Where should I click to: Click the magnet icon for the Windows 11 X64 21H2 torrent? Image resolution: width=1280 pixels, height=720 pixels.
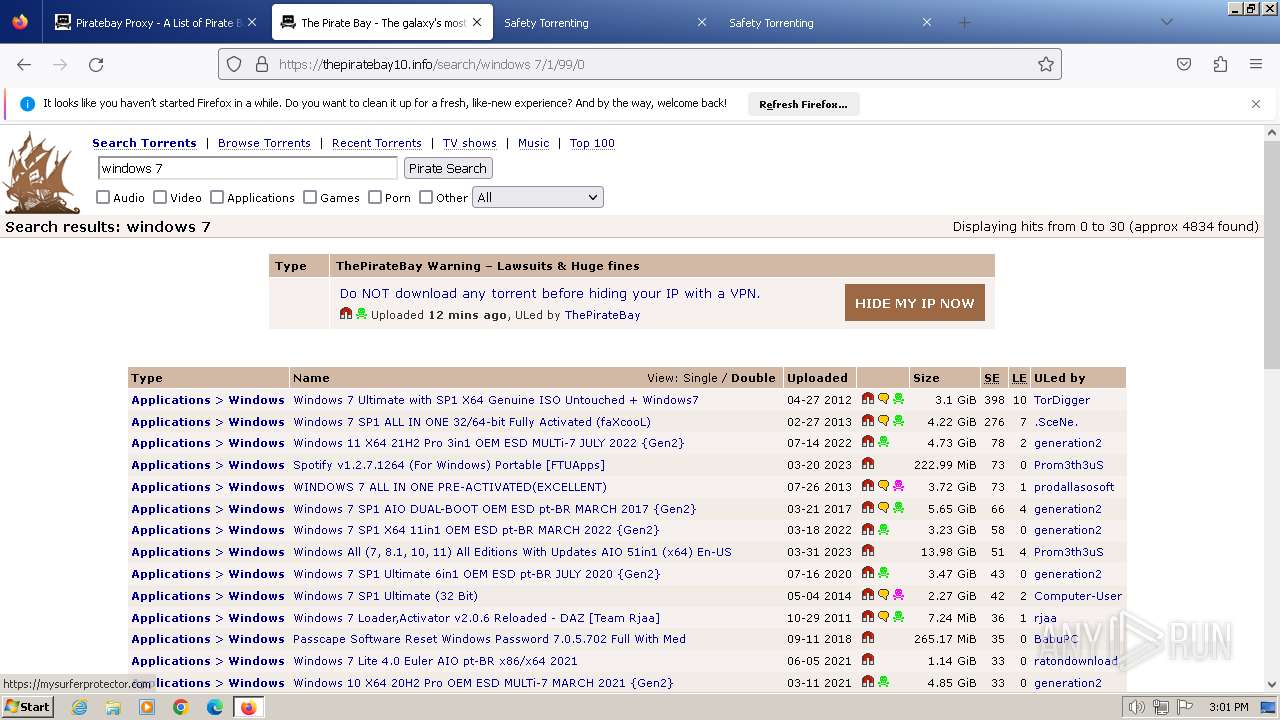[x=867, y=442]
